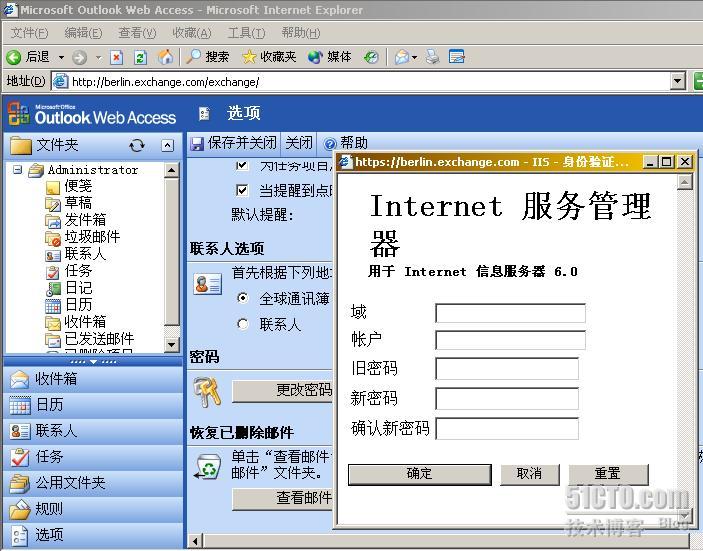Viewport: 703px width, 551px height.
Task: Open 日历 shortcut in navigation pane
Action: 93,405
